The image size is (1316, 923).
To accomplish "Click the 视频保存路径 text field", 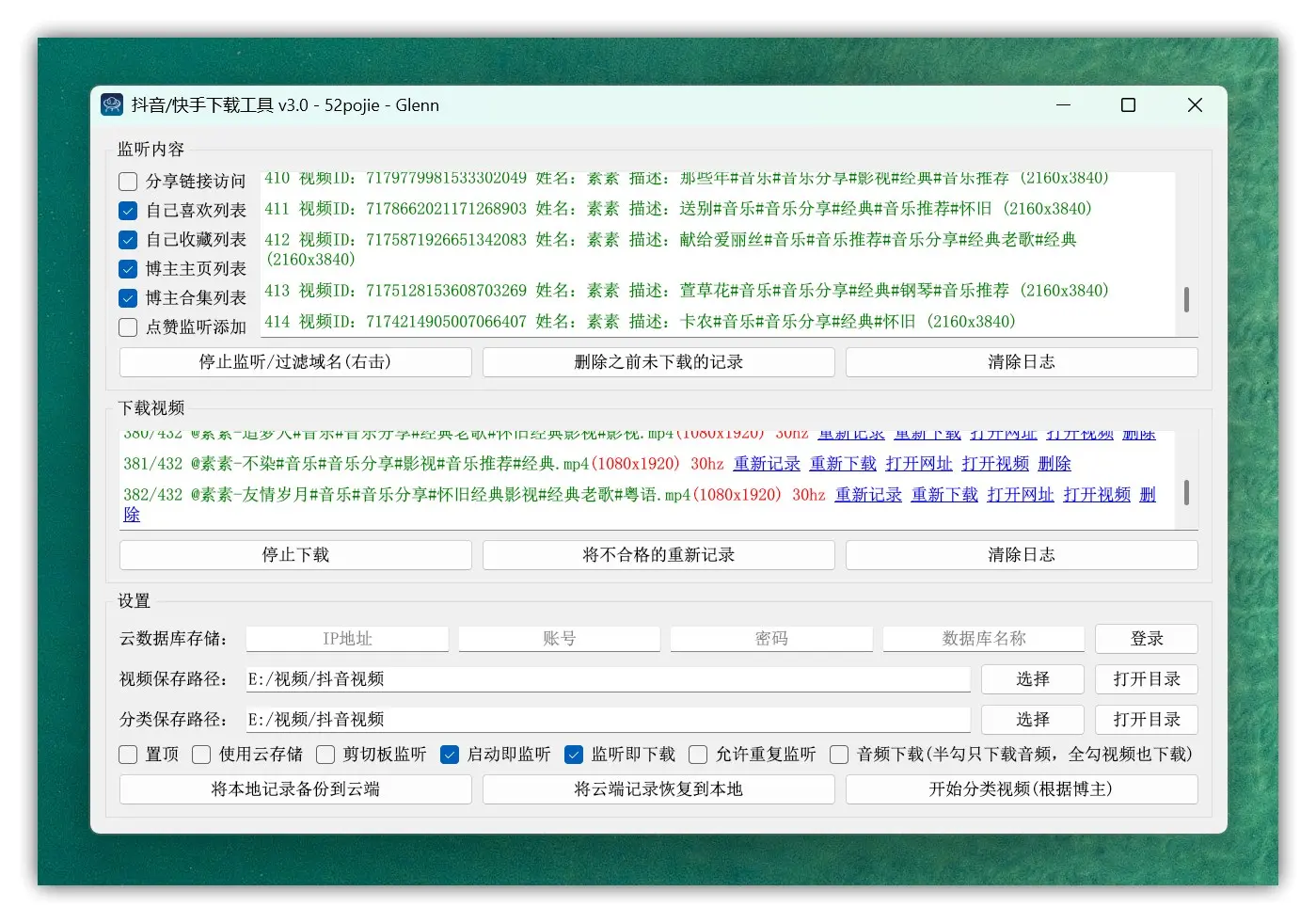I will coord(608,679).
